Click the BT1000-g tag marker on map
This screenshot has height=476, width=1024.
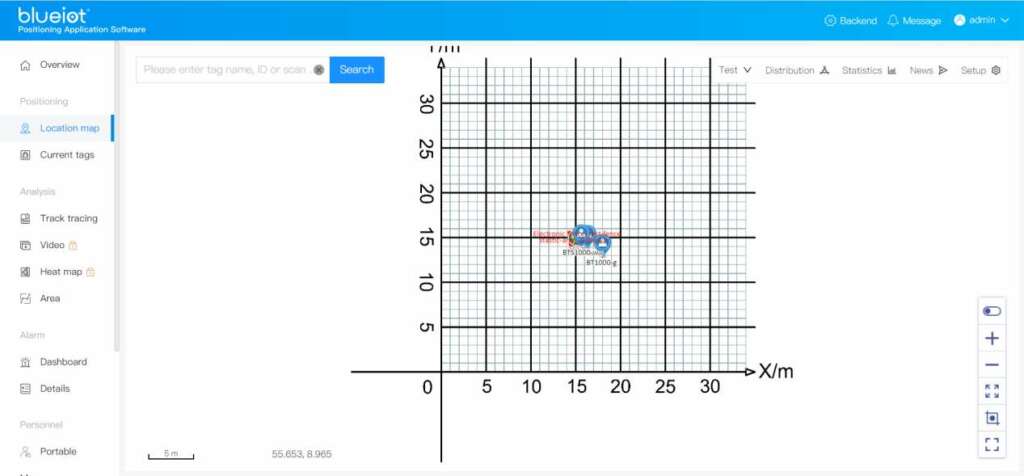pyautogui.click(x=602, y=244)
